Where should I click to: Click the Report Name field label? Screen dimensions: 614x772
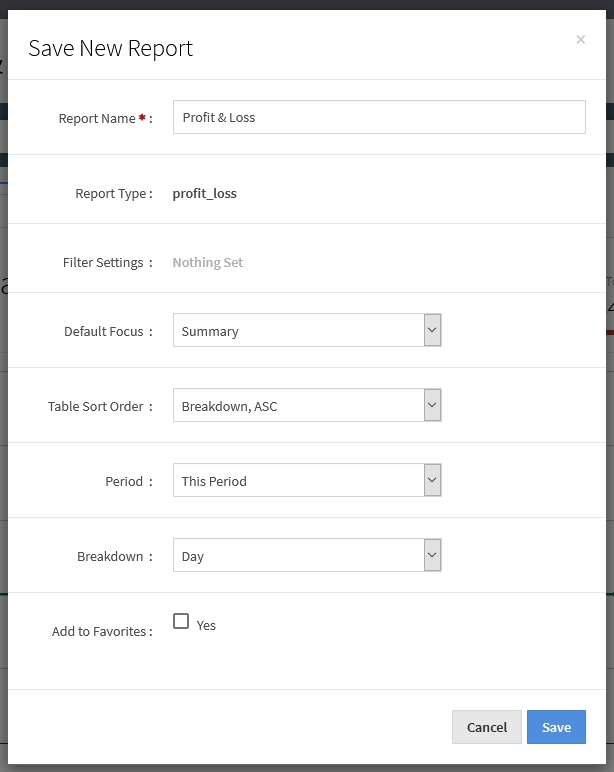(97, 118)
